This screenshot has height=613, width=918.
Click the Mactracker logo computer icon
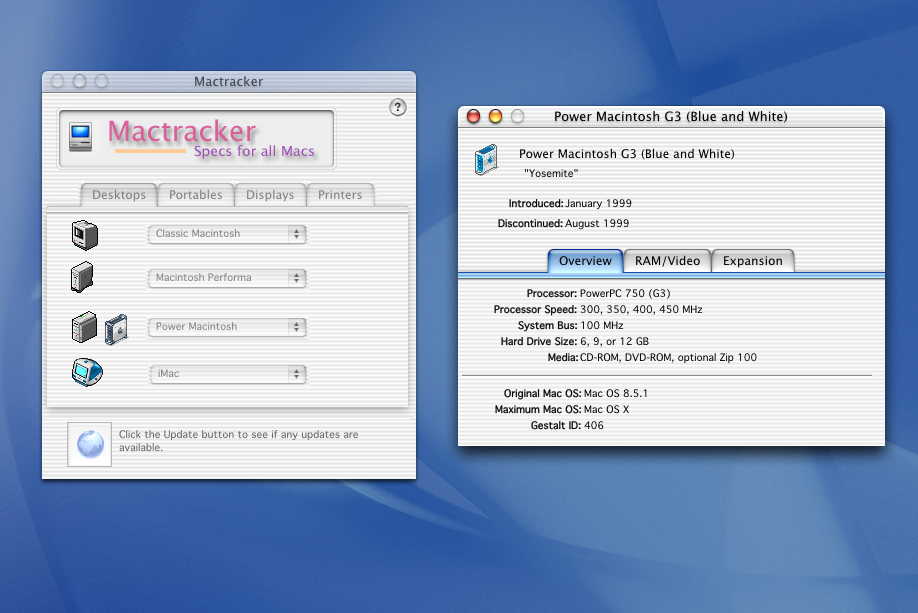click(80, 137)
